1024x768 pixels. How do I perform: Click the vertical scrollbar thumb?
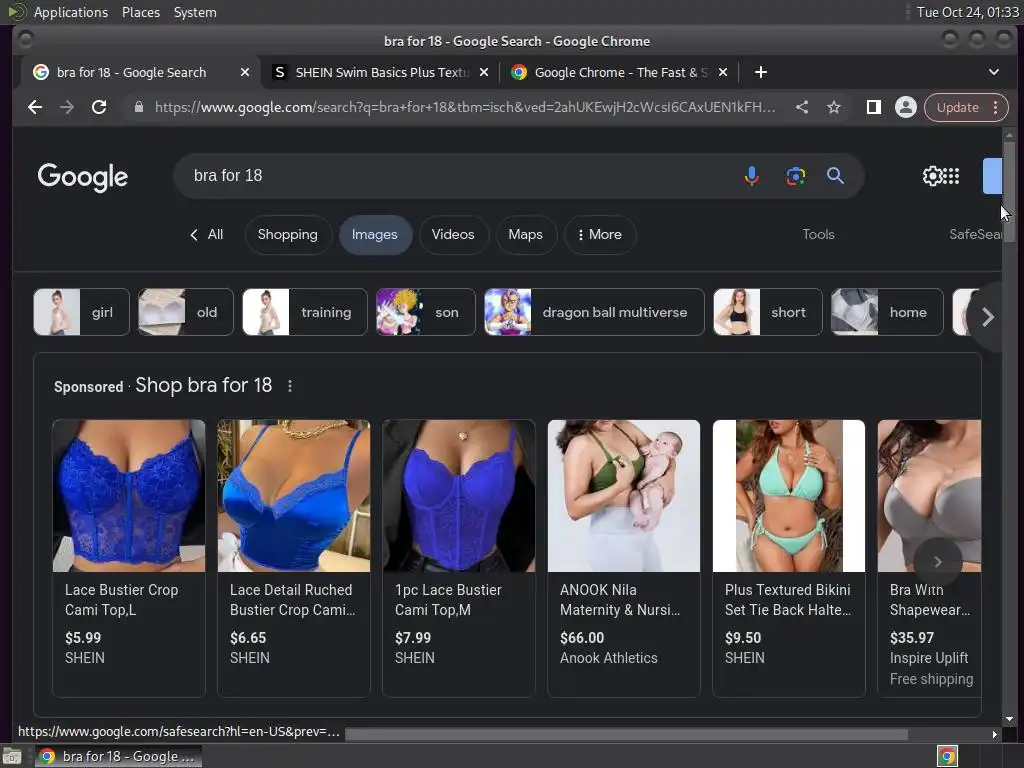coord(1010,191)
